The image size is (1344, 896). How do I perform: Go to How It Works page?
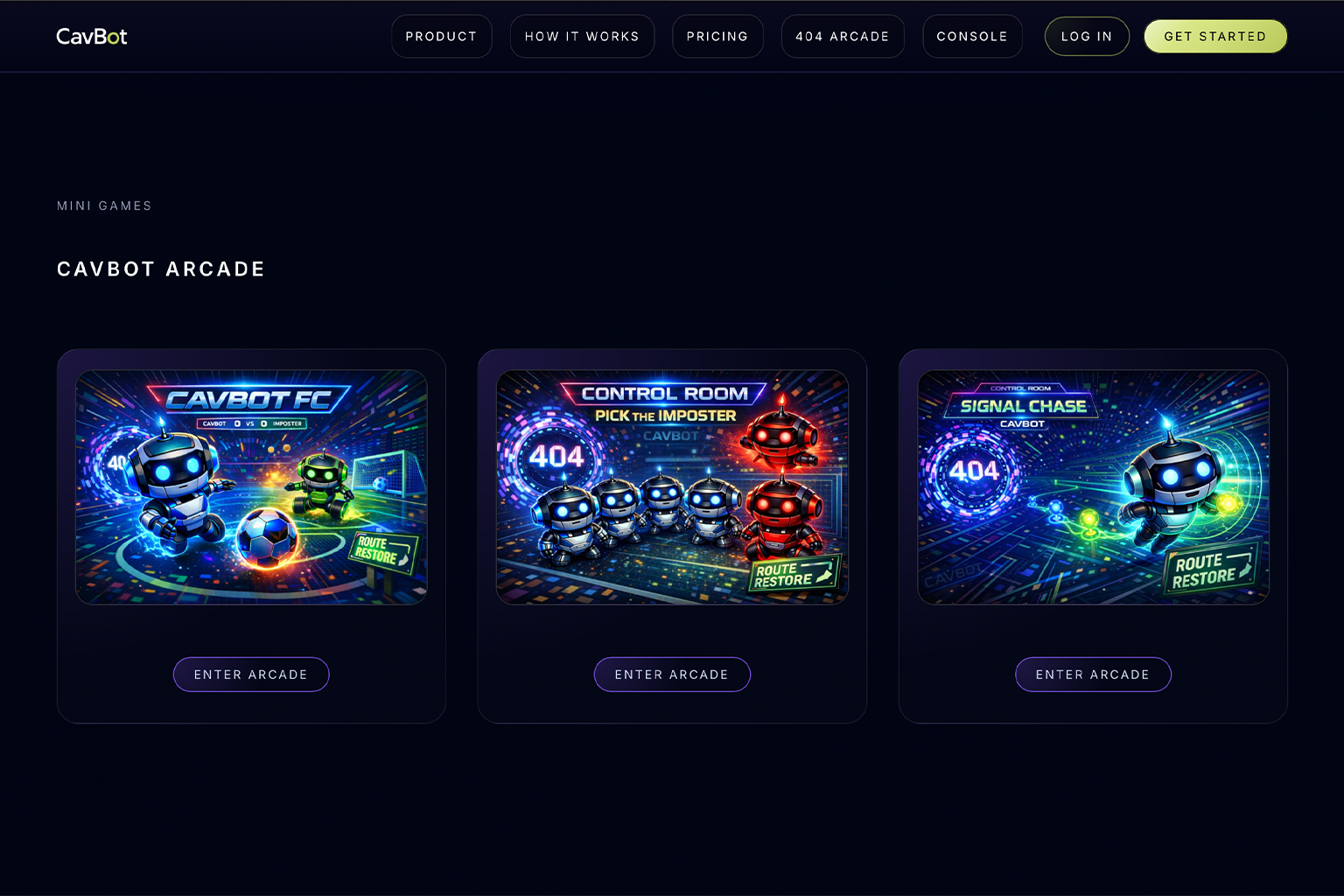[582, 37]
